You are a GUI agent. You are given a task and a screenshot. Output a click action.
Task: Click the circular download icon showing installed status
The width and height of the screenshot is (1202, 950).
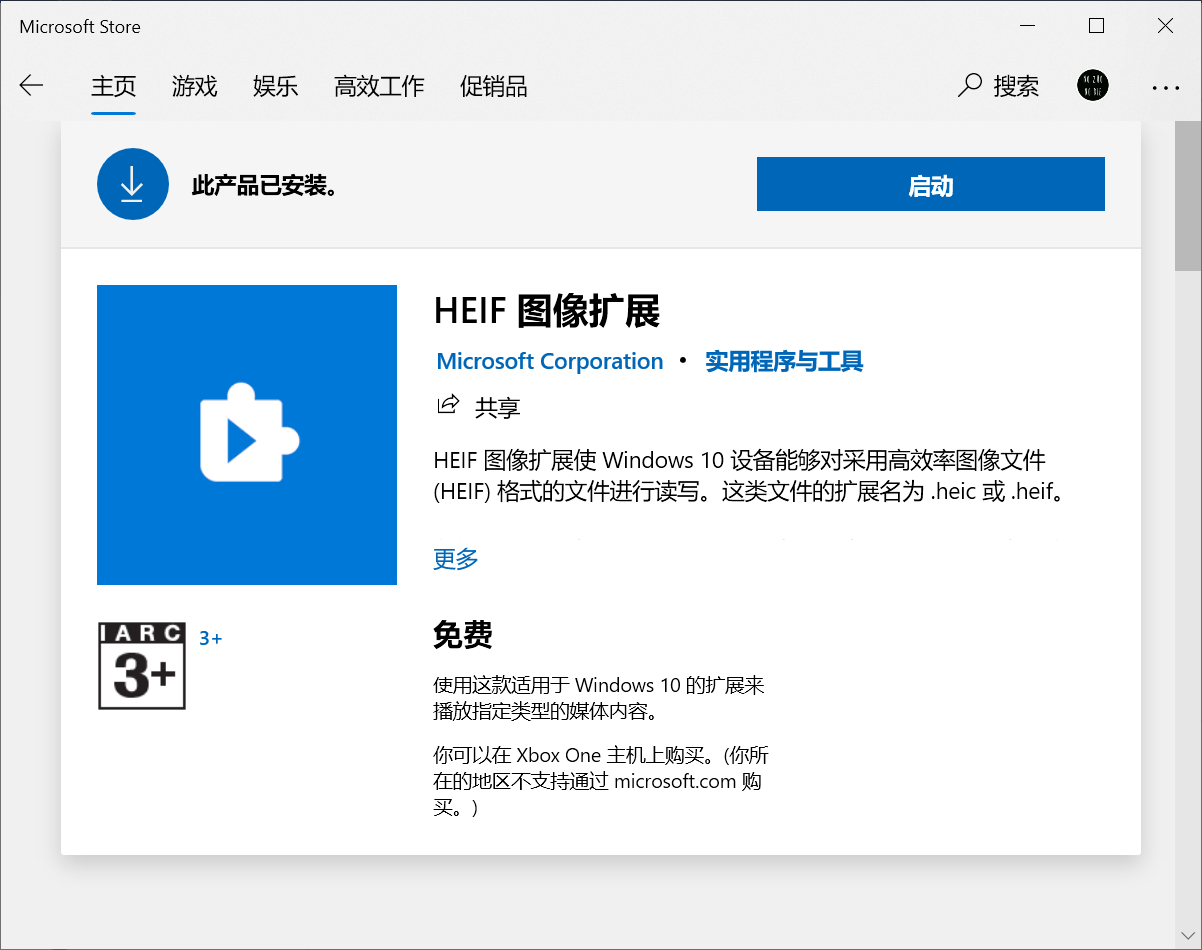[x=133, y=184]
